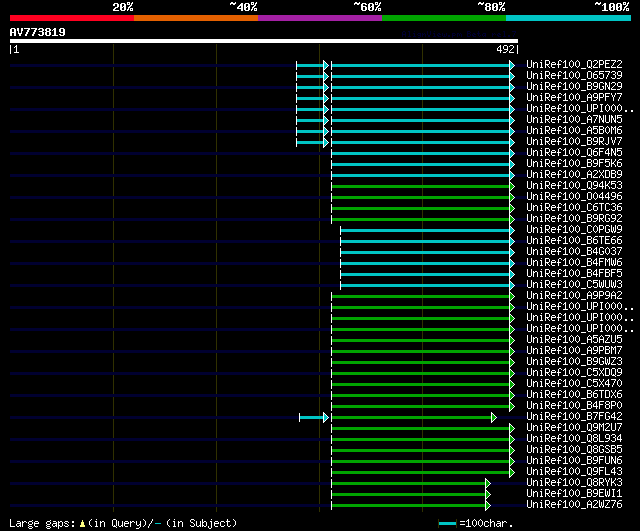Open hit UniRef100_B9FUN6
The image size is (640, 531).
[x=574, y=461]
